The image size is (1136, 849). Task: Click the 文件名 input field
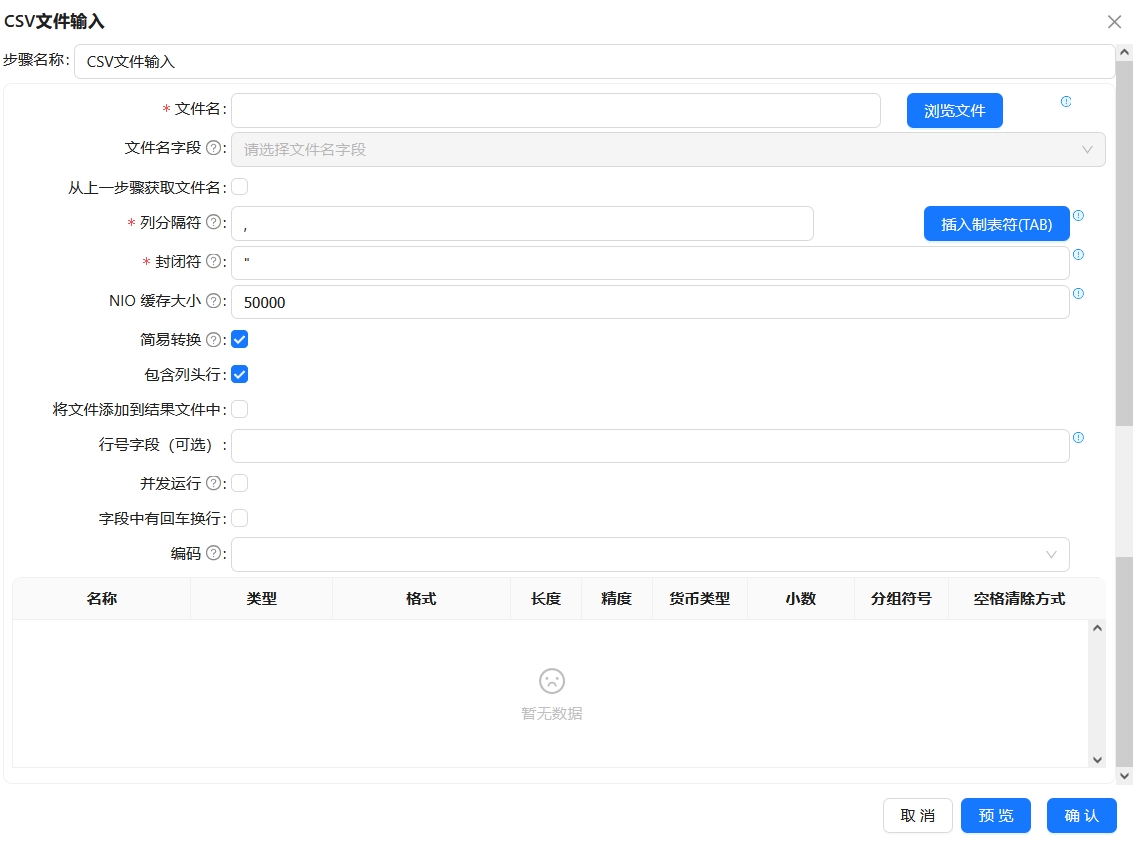tap(555, 111)
